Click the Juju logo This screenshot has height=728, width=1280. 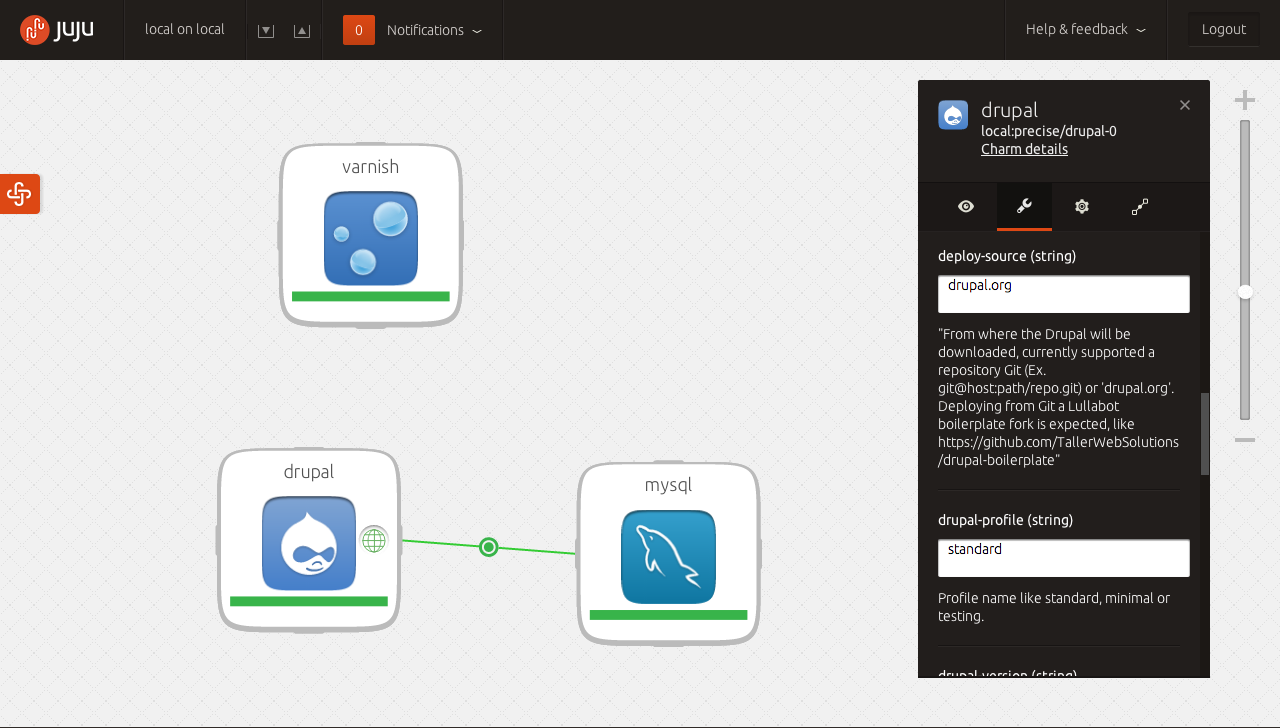57,30
